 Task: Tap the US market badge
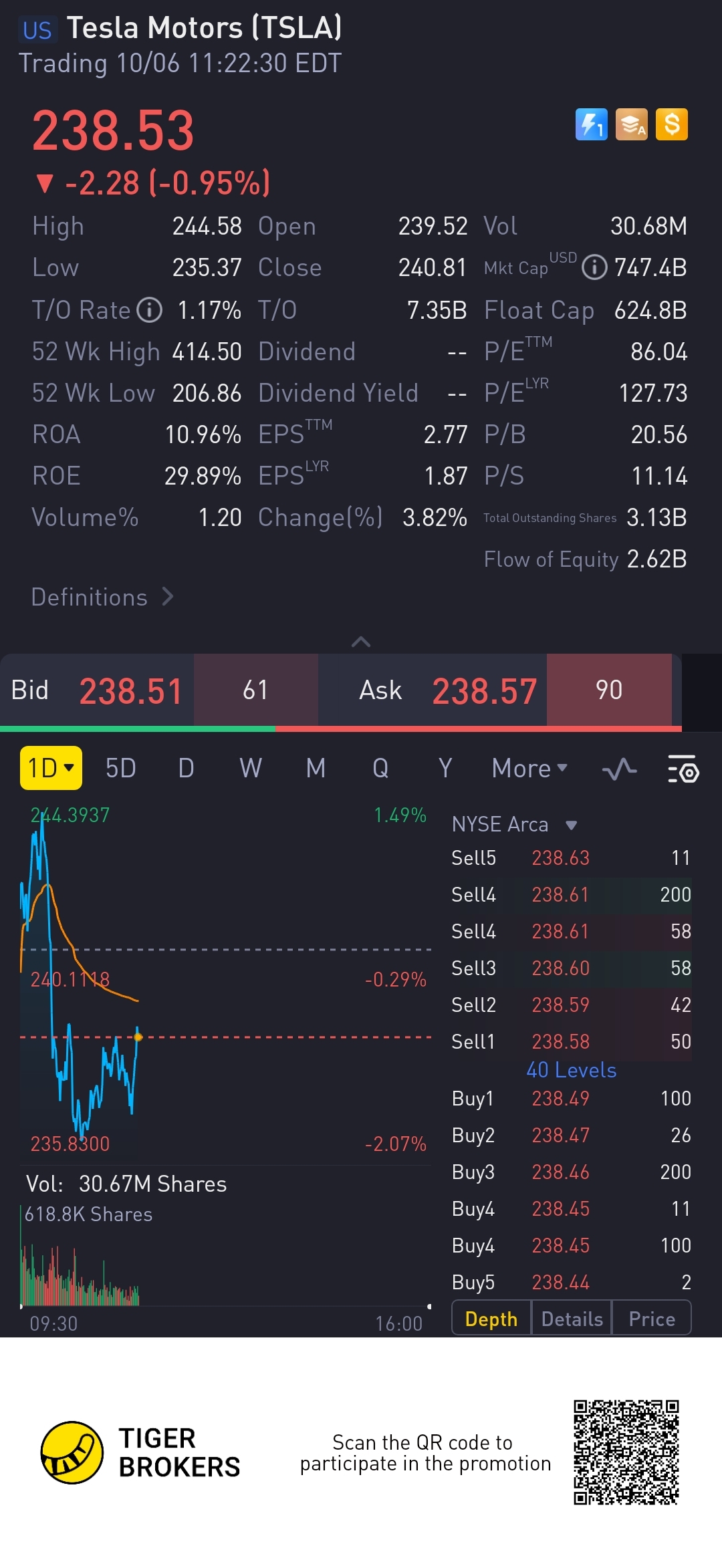tap(37, 30)
